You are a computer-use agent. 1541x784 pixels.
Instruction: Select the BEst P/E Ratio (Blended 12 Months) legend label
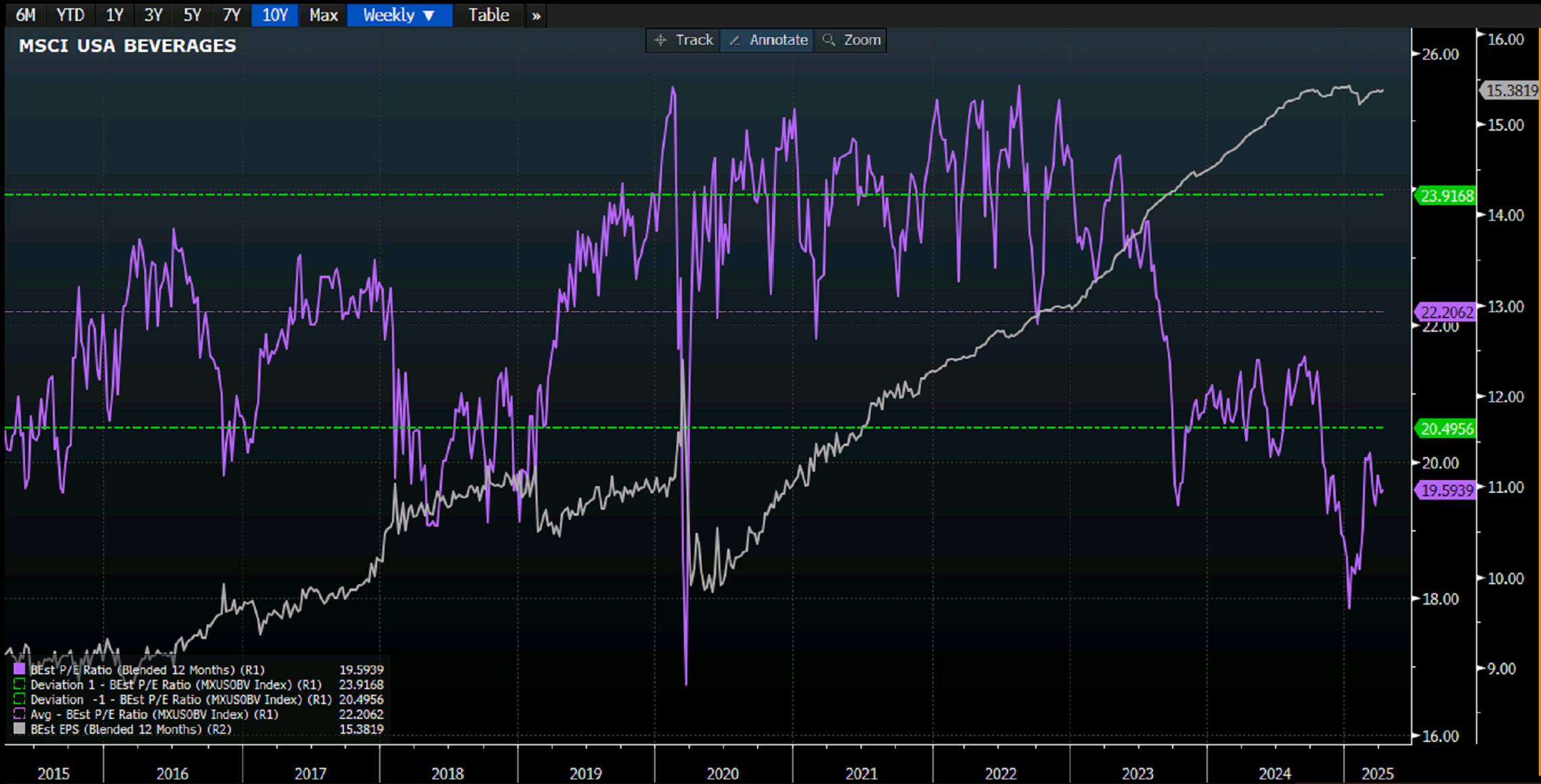[x=147, y=670]
